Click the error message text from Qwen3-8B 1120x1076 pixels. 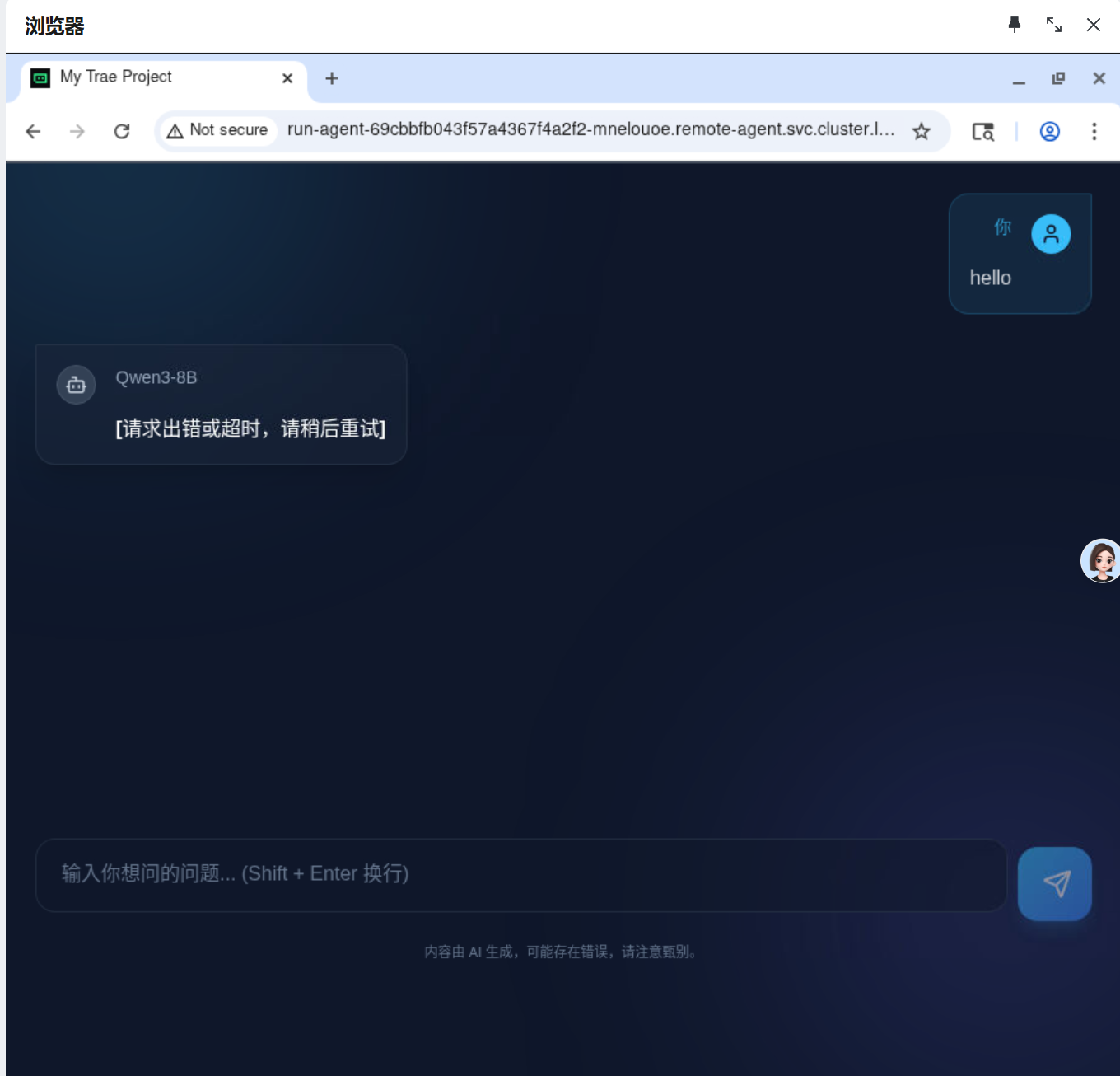(250, 428)
